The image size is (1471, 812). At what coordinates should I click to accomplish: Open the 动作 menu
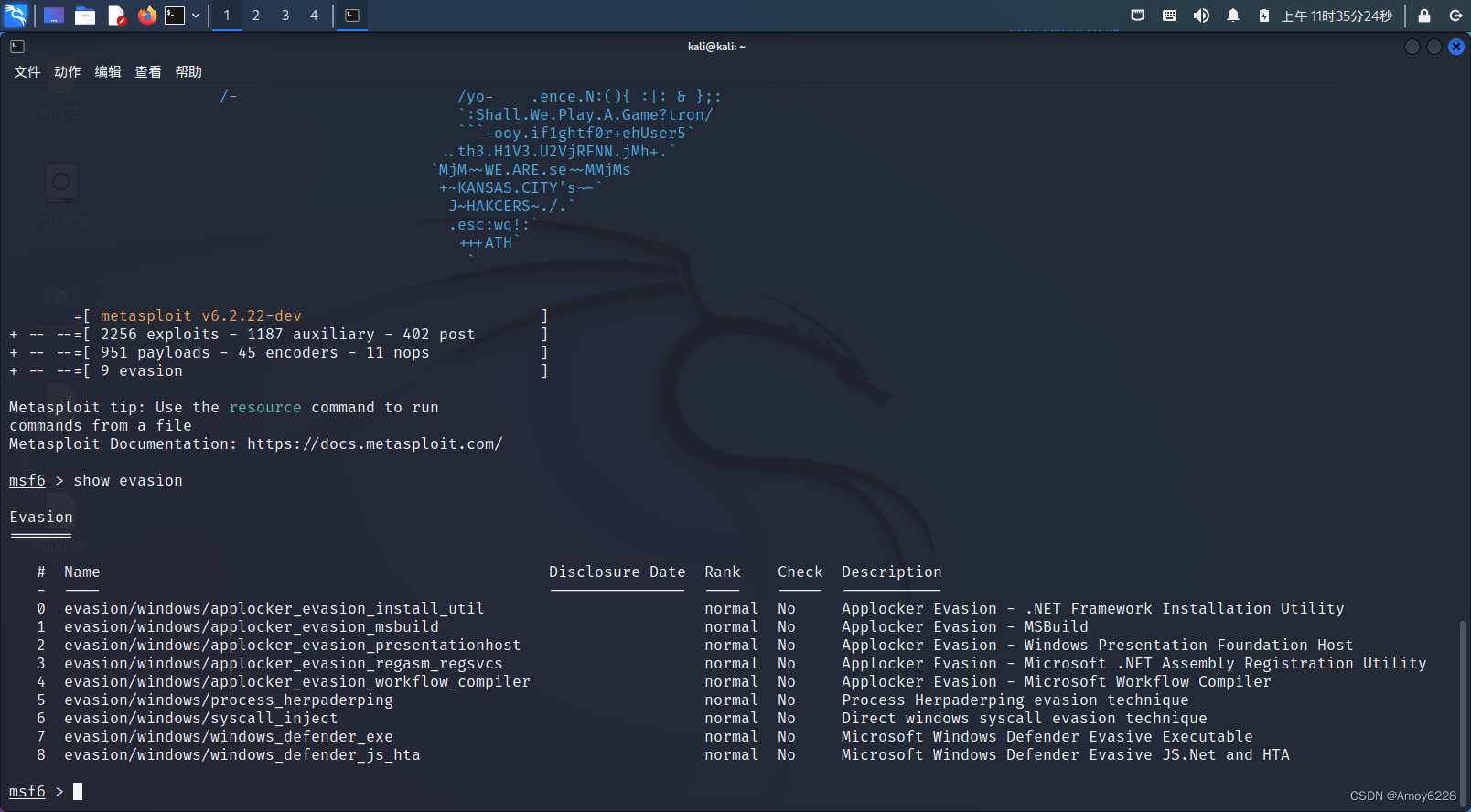pyautogui.click(x=68, y=72)
